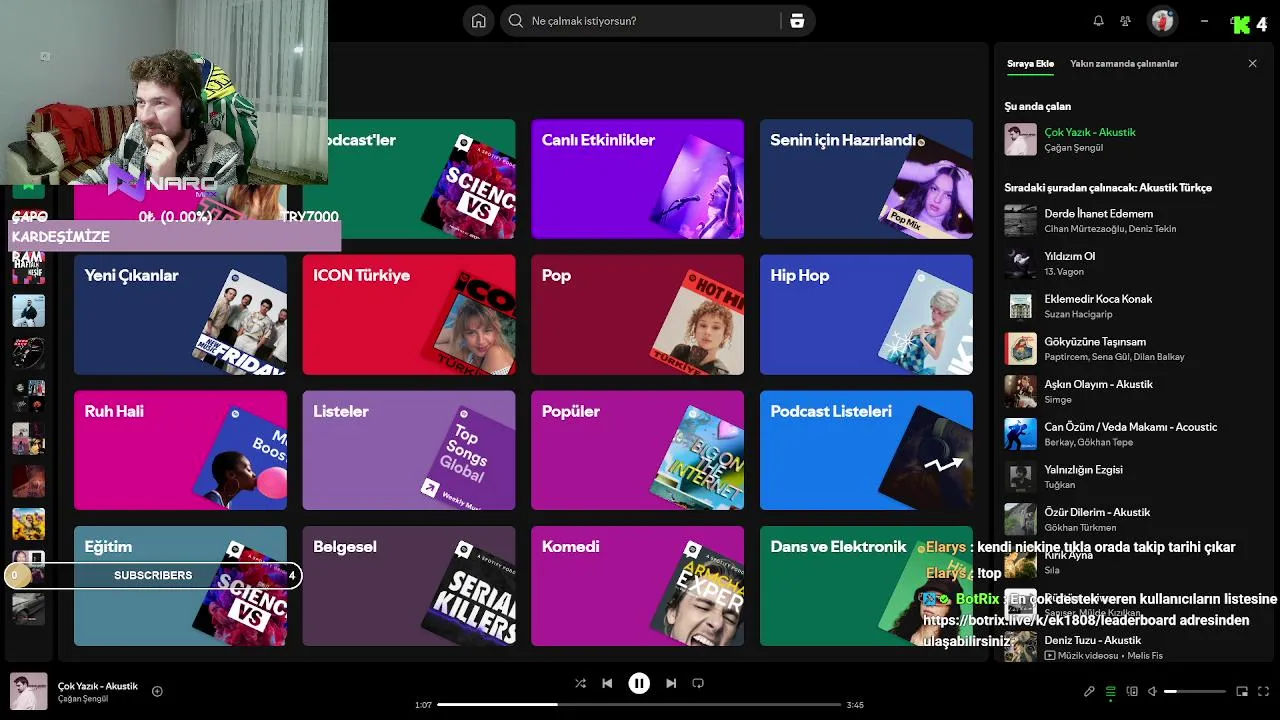Image resolution: width=1280 pixels, height=720 pixels.
Task: Open artist Suzan Hacigarip link
Action: click(1078, 314)
